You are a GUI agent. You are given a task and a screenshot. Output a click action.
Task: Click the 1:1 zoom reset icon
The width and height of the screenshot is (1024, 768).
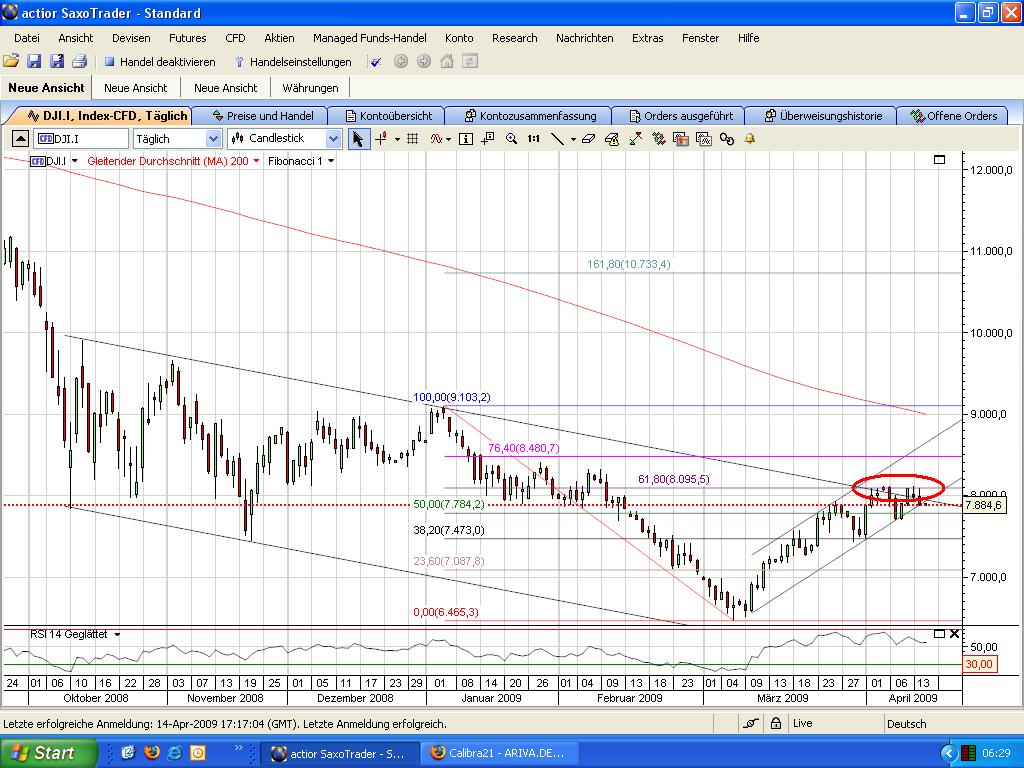coord(531,138)
